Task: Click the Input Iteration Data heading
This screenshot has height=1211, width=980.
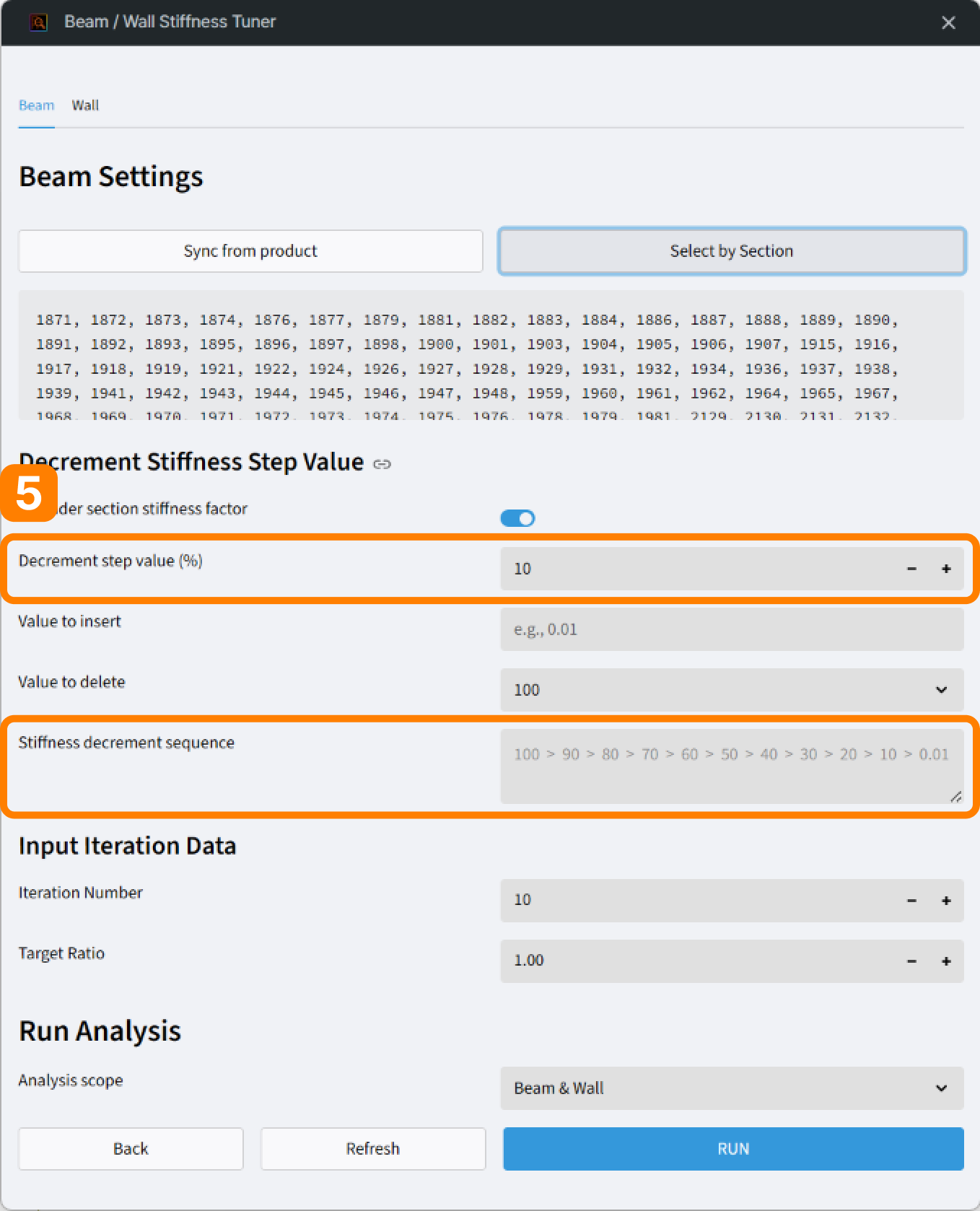Action: pos(128,846)
